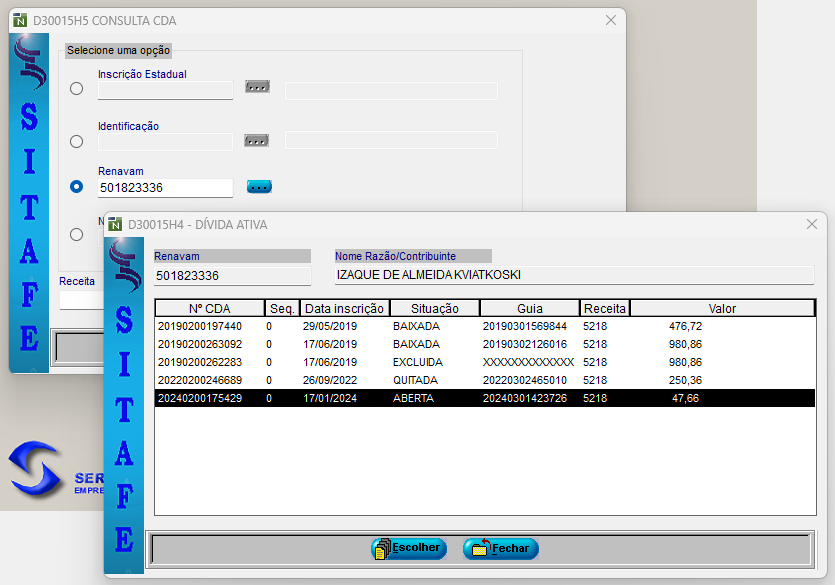Click the lookup button beside Inscrição Estadual
Image resolution: width=835 pixels, height=585 pixels.
[257, 87]
